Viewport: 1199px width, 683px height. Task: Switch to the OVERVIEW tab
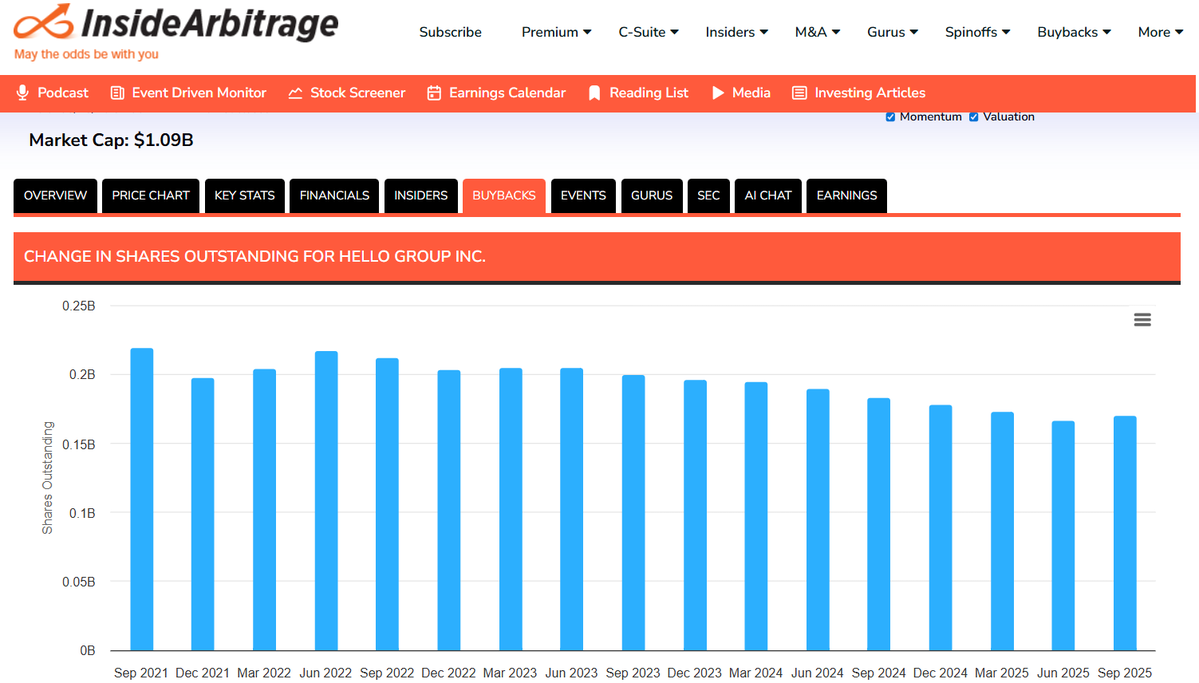coord(55,196)
